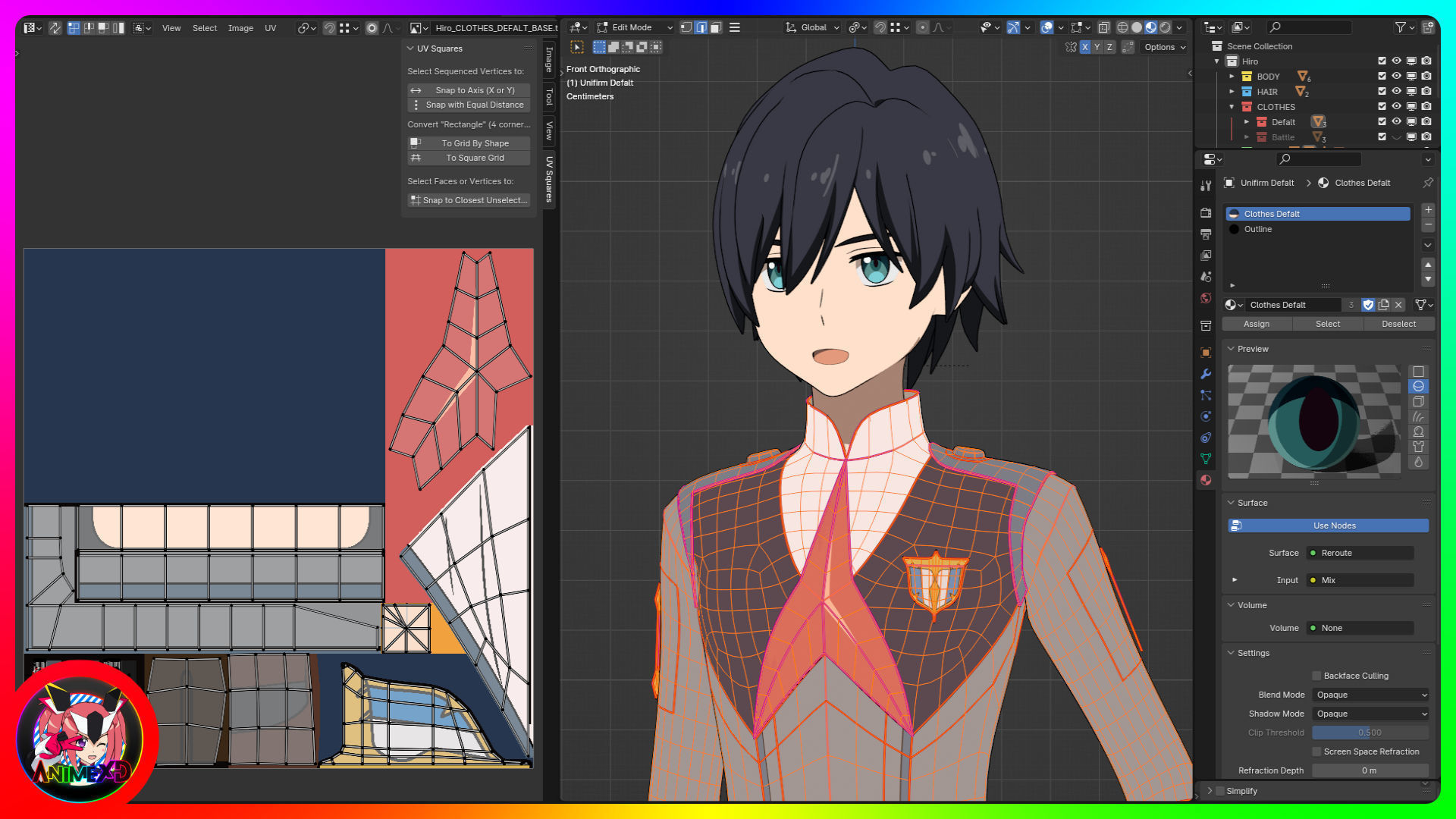This screenshot has width=1456, height=819.
Task: Select the Select Box tool in 3D viewport
Action: click(577, 47)
